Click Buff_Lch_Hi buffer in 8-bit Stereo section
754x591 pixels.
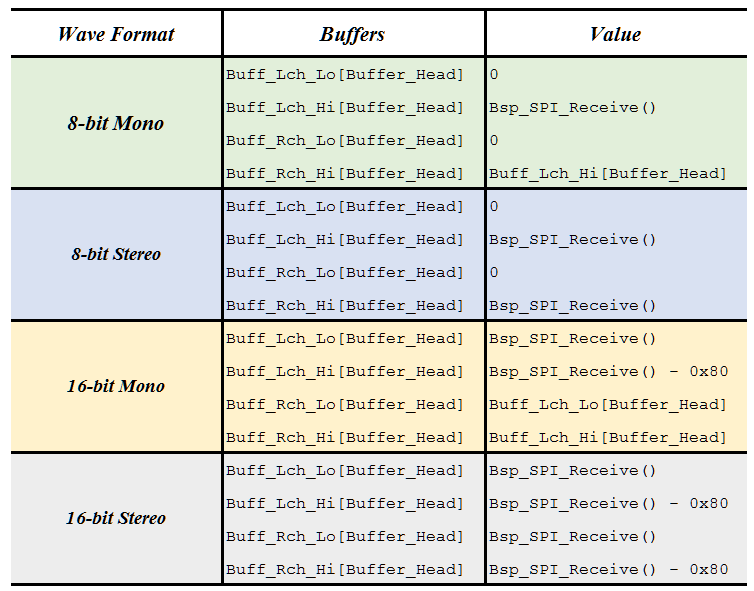click(x=345, y=240)
